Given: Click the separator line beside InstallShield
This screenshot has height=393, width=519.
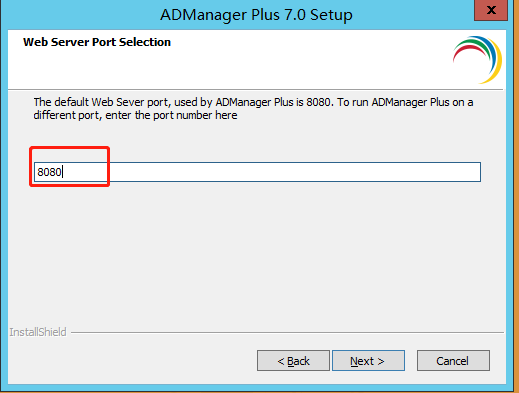Looking at the screenshot, I should (x=287, y=332).
